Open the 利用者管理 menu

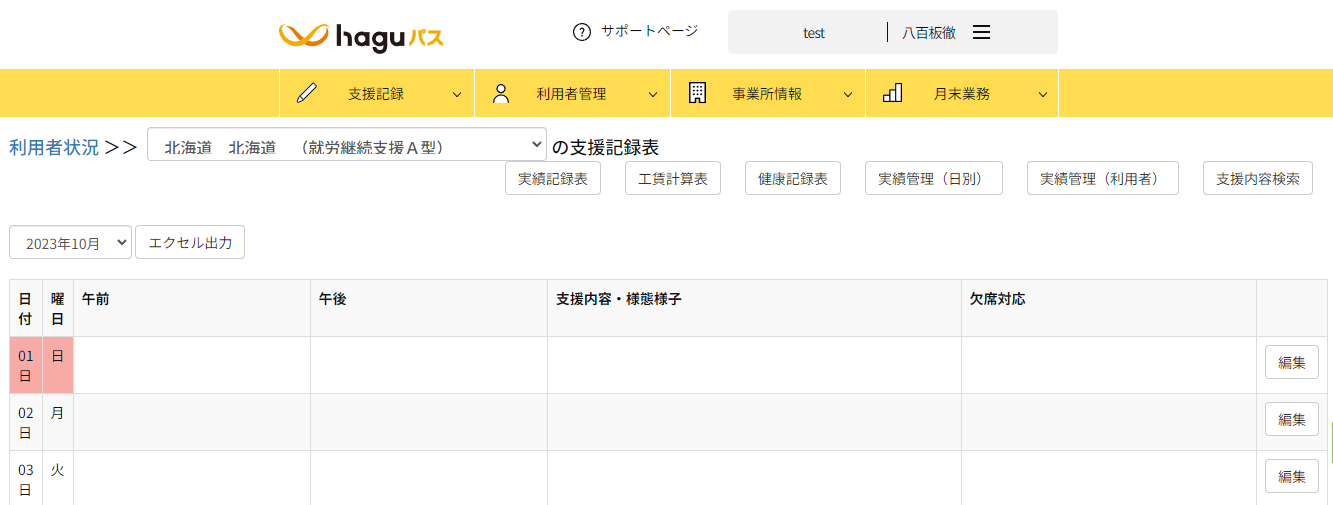point(571,94)
